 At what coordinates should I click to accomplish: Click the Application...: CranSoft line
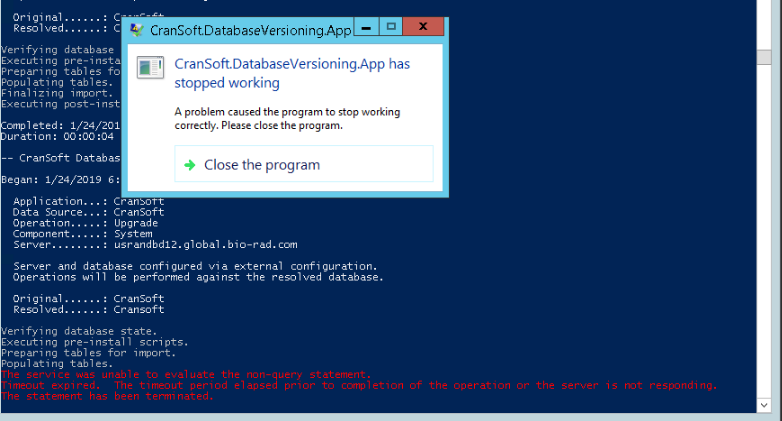click(88, 202)
